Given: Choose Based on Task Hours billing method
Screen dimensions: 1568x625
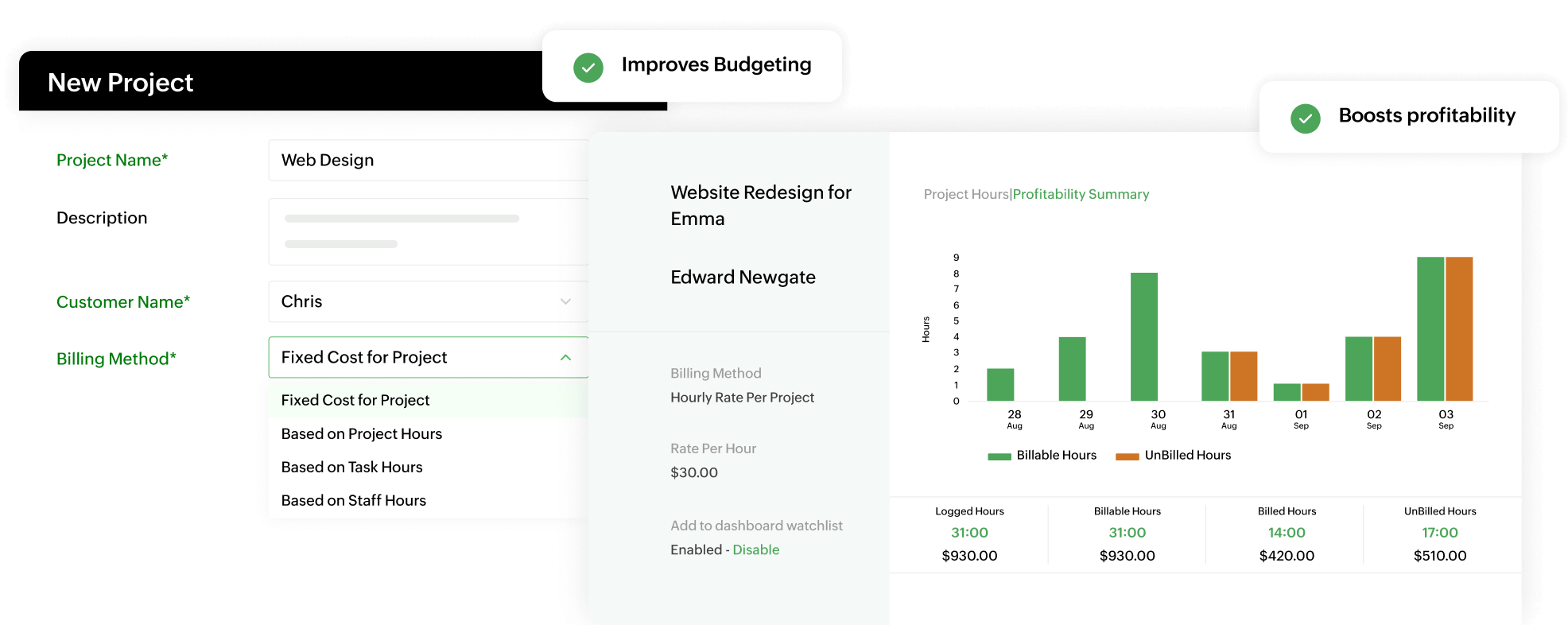Looking at the screenshot, I should coord(352,467).
